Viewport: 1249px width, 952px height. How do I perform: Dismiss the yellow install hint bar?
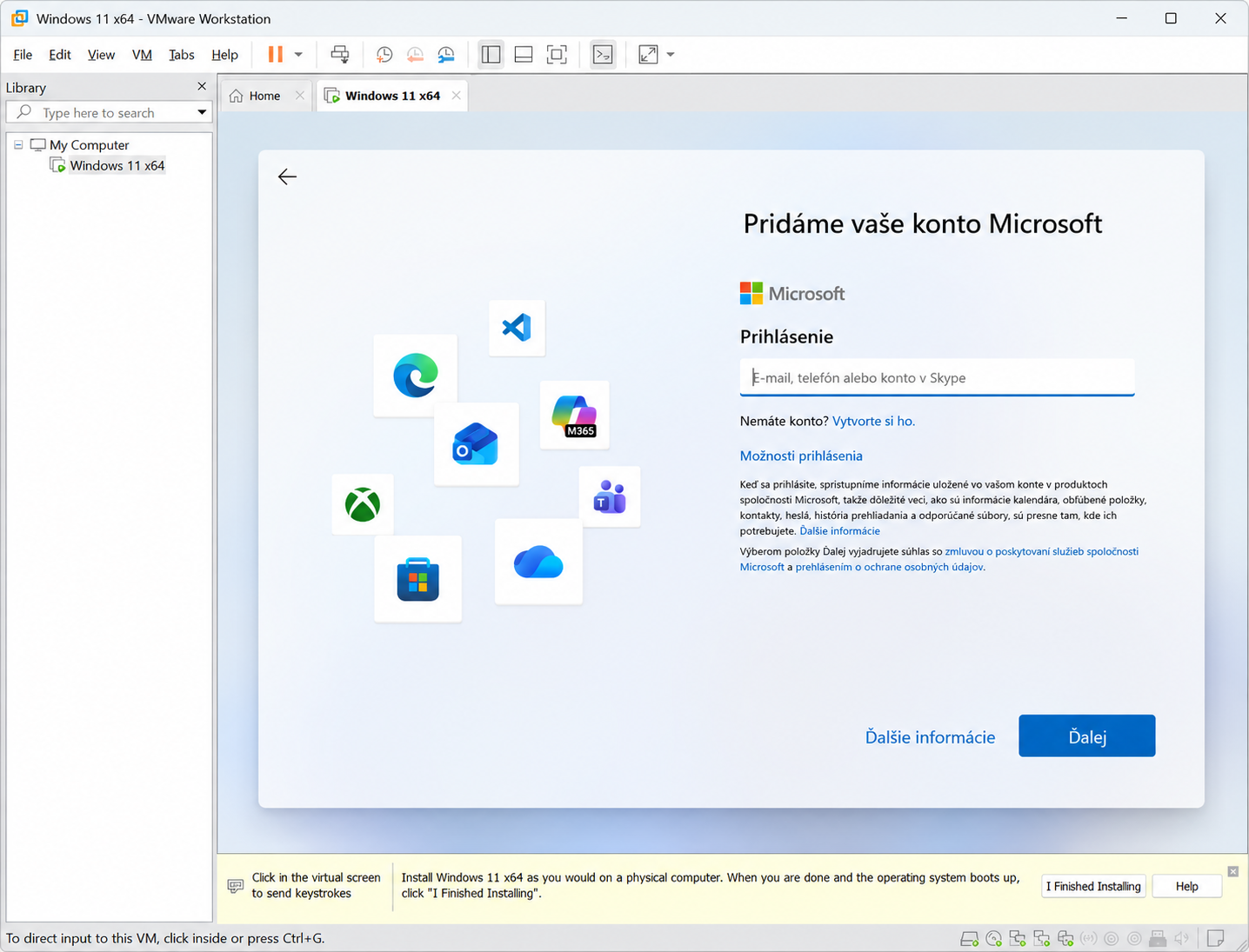[1232, 871]
